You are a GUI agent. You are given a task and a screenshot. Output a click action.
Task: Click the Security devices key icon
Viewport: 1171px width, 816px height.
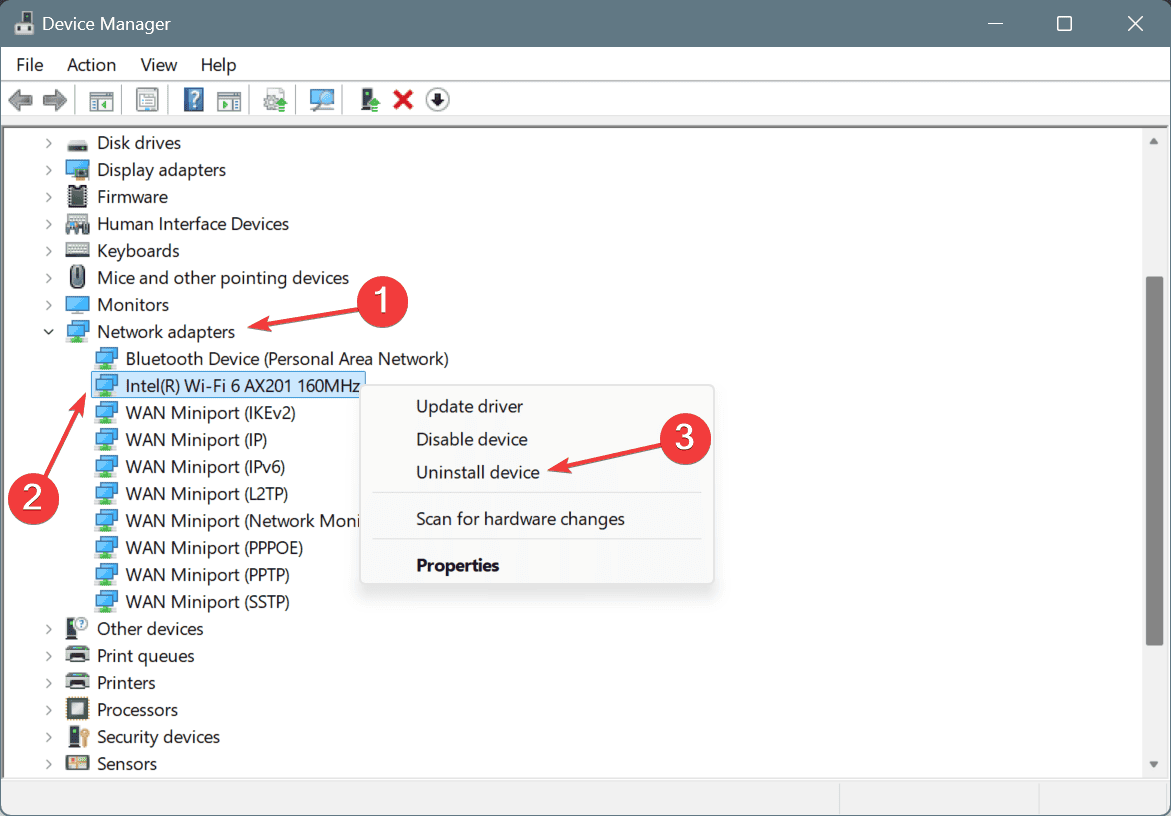point(78,737)
